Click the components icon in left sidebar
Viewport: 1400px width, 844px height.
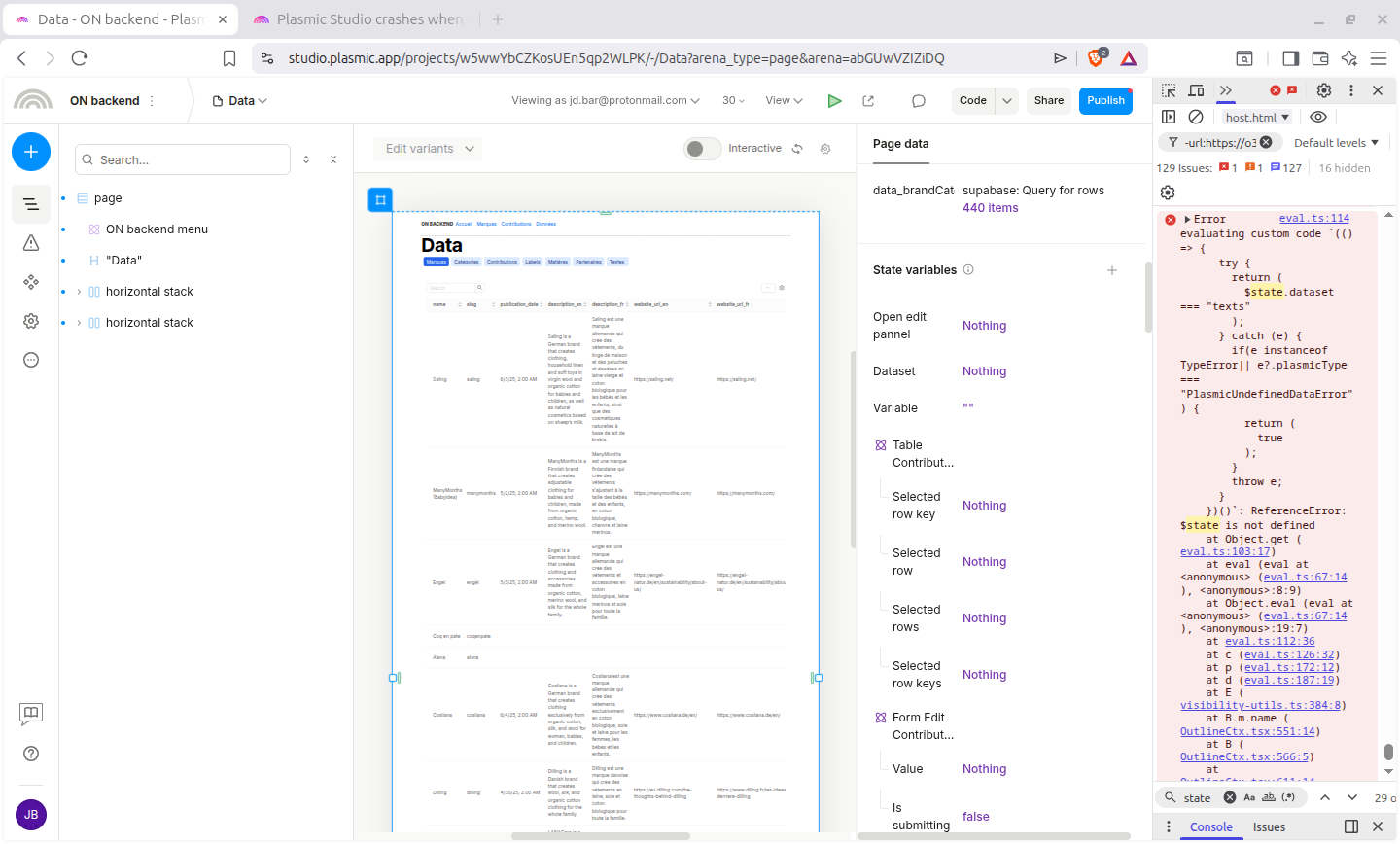point(31,282)
